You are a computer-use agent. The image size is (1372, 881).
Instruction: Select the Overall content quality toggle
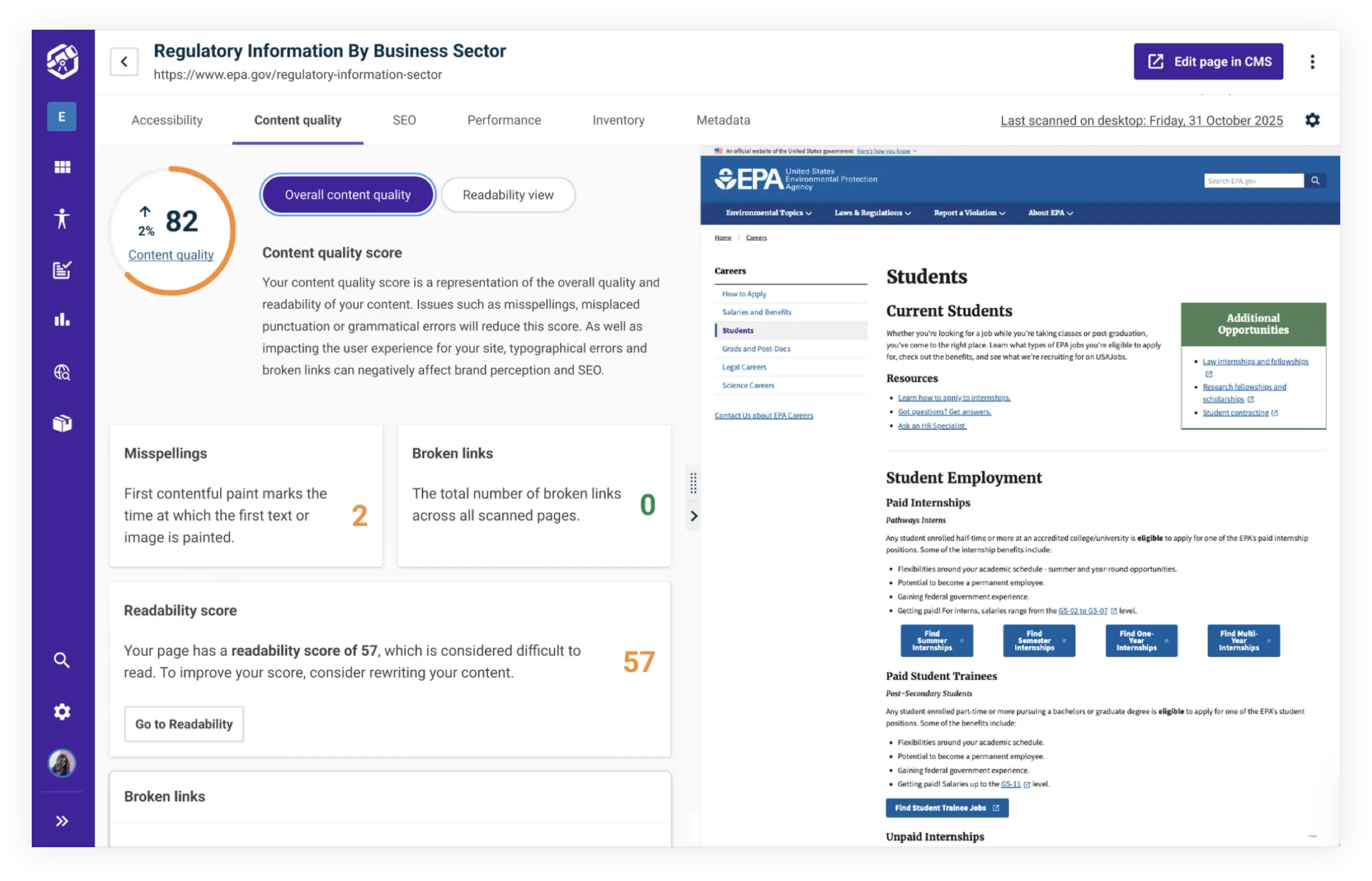[x=347, y=195]
